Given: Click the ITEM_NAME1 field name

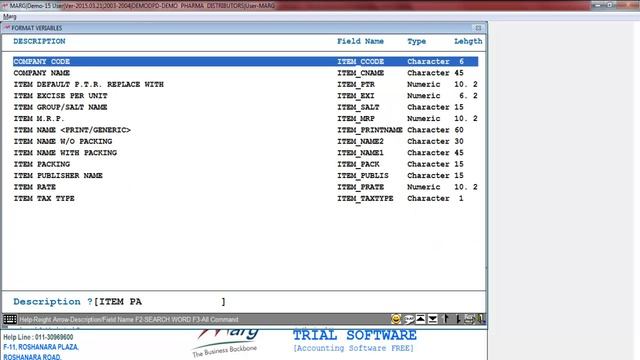Looking at the screenshot, I should pos(360,153).
